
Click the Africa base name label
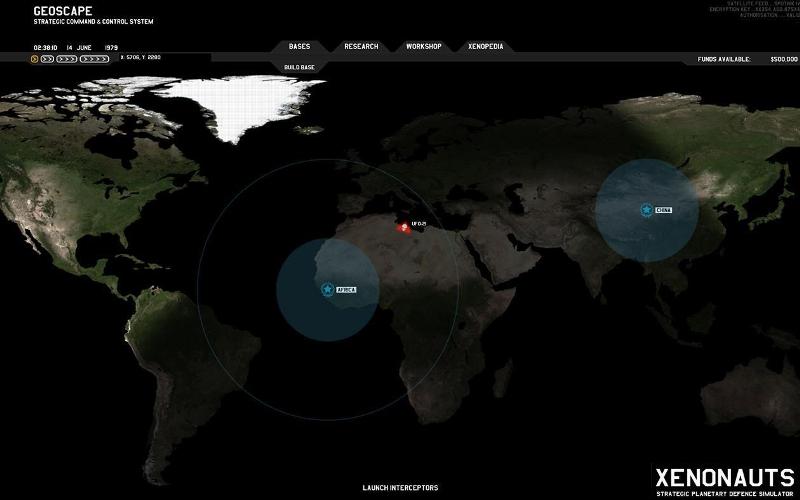(346, 289)
